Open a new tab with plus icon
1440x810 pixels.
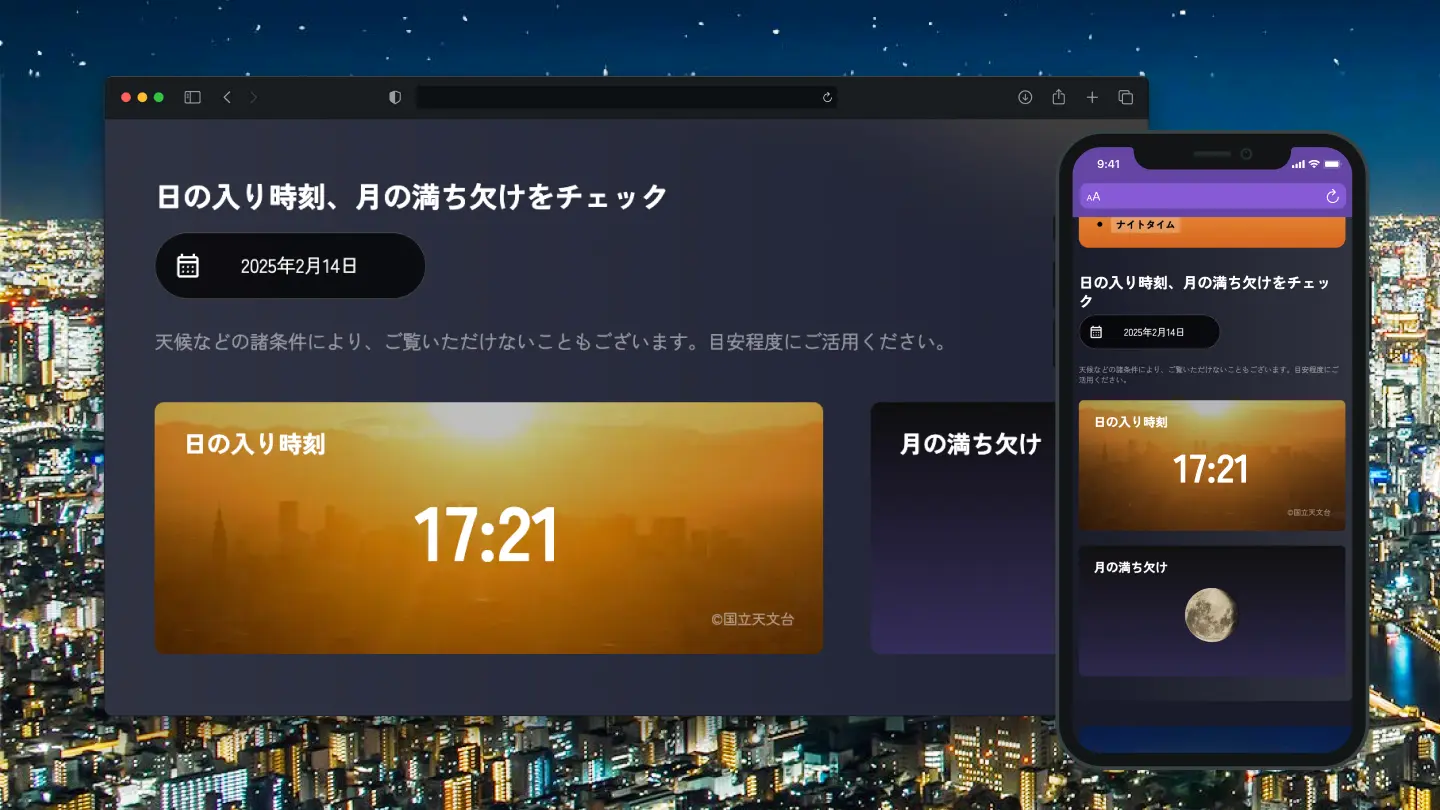click(x=1092, y=97)
